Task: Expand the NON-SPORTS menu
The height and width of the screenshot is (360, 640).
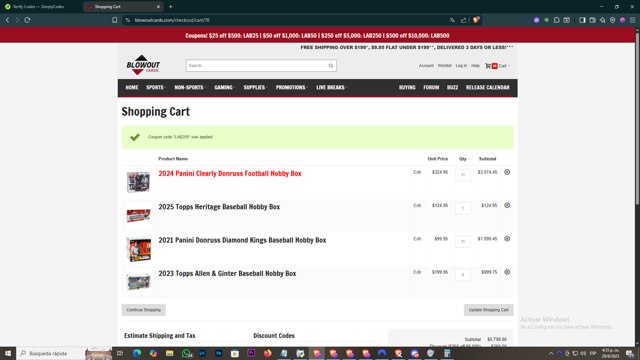Action: coord(190,87)
